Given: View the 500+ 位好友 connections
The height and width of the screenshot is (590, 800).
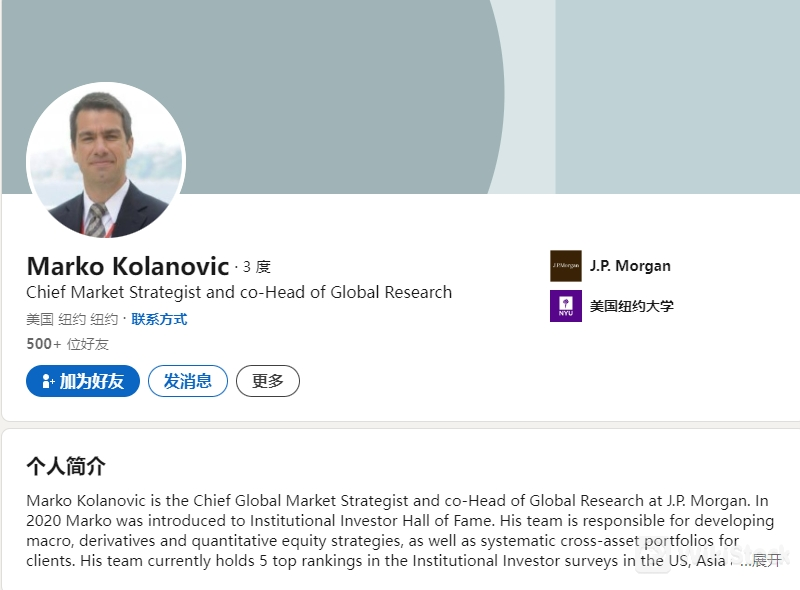Looking at the screenshot, I should [68, 344].
